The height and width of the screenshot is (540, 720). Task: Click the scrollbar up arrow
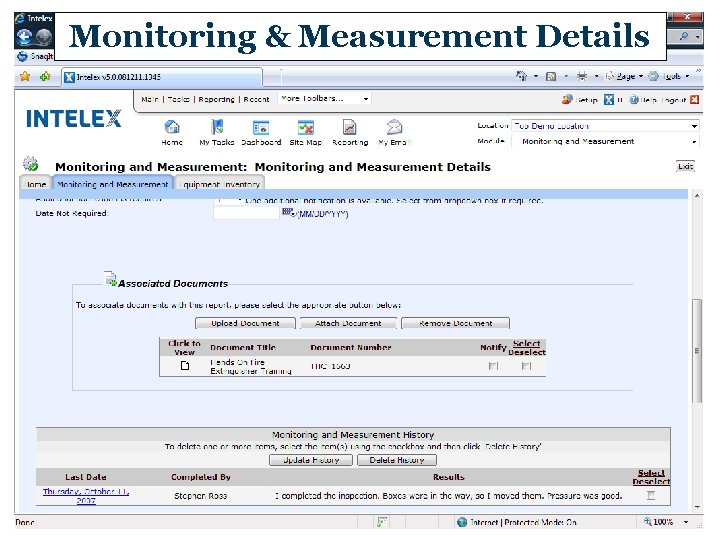697,195
